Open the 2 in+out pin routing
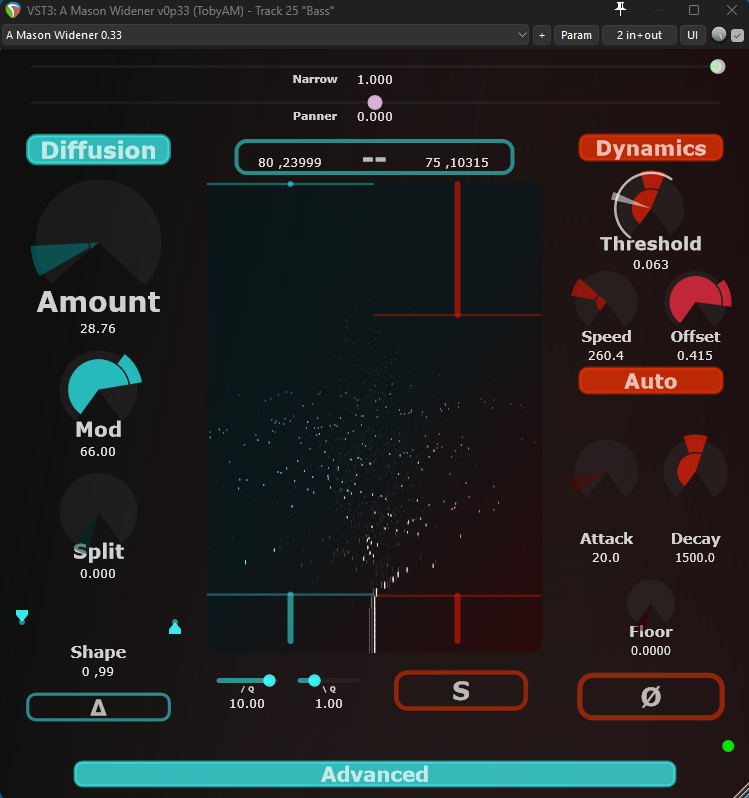The image size is (749, 798). (639, 35)
